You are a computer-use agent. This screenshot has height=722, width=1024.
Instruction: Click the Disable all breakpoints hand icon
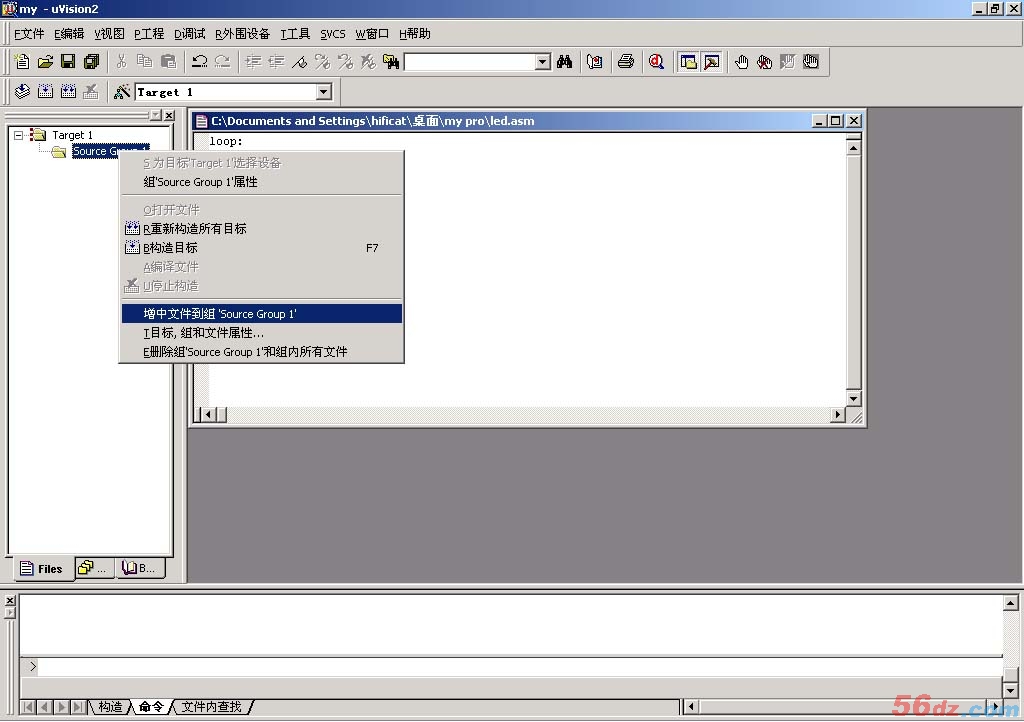click(811, 61)
